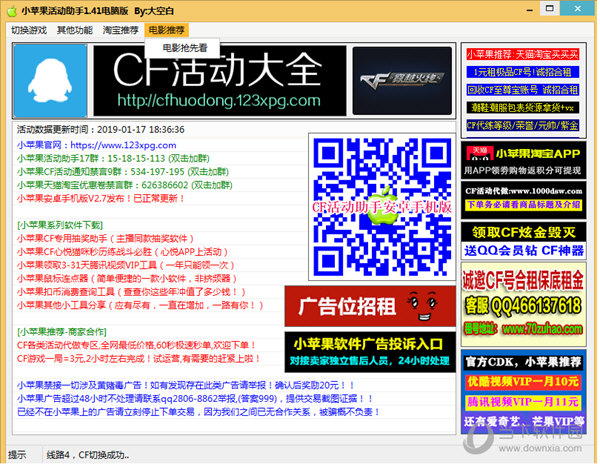Click the CF活动大全 banner

[x=220, y=81]
